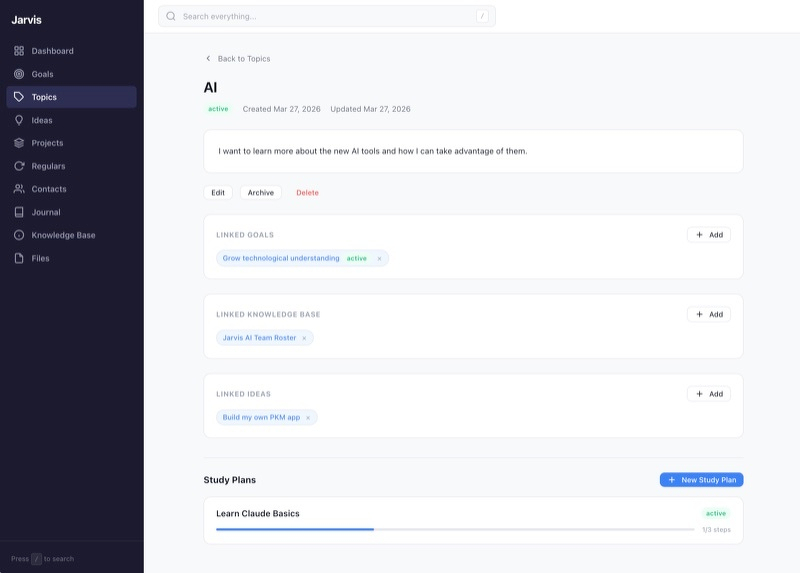Remove the Build my own PKM app chip

(308, 418)
